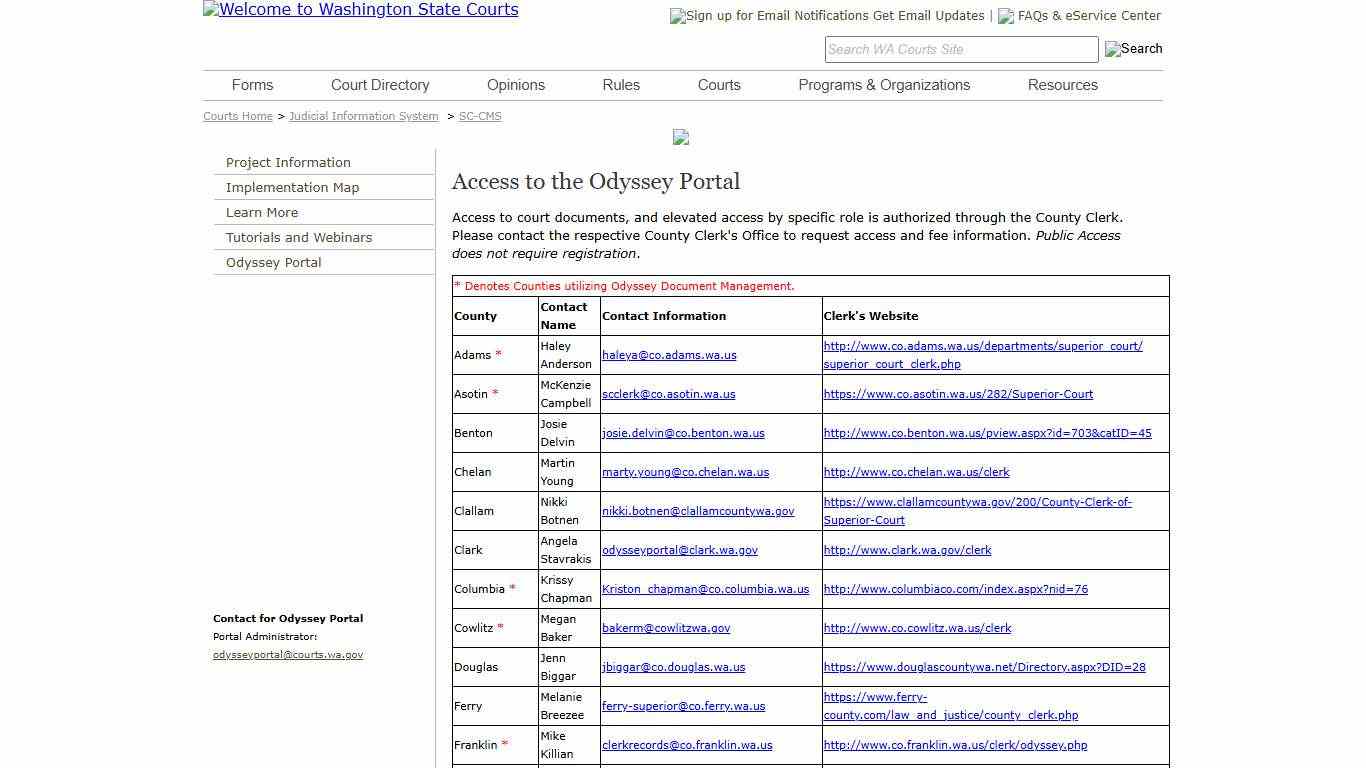Visit the Franklin County odyssey.php link
The width and height of the screenshot is (1366, 768).
[x=955, y=745]
